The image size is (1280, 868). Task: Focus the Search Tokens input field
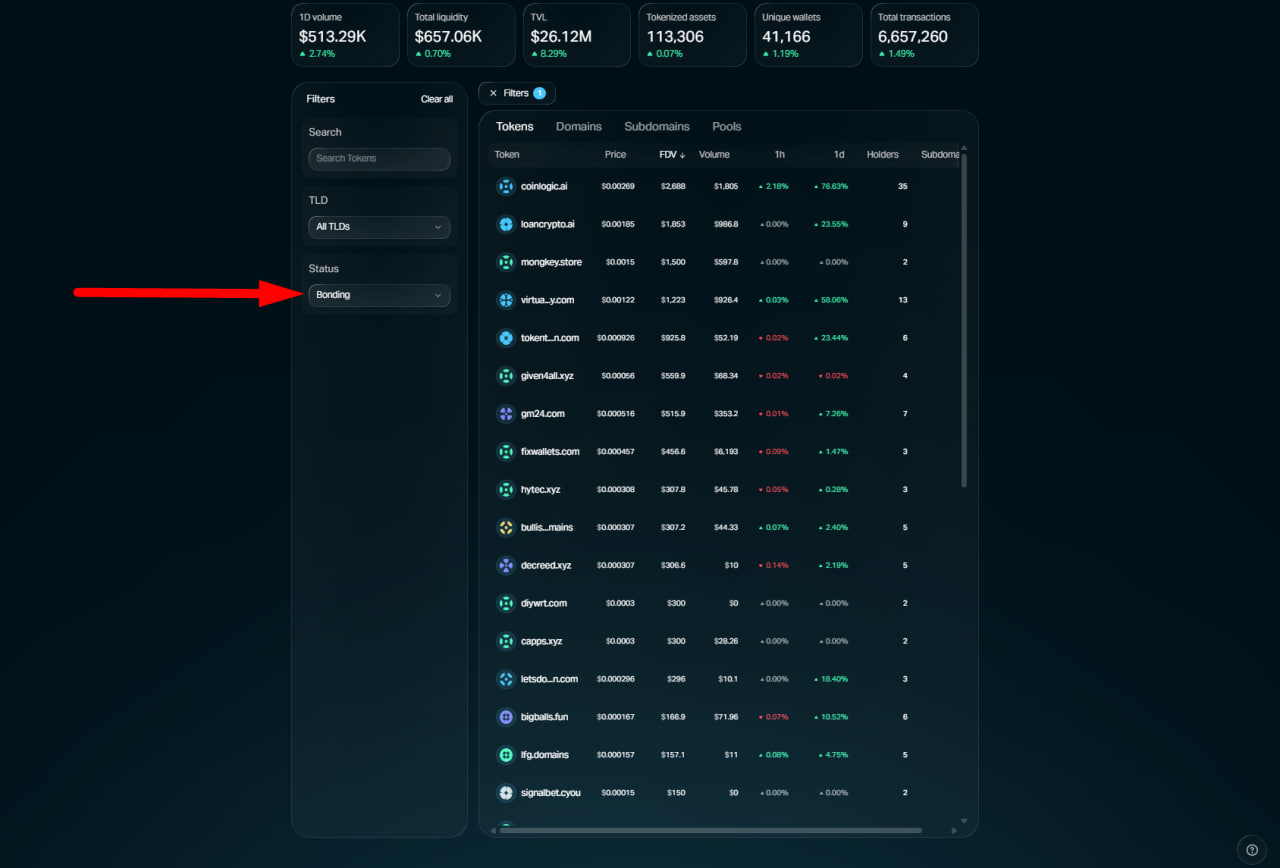tap(379, 159)
